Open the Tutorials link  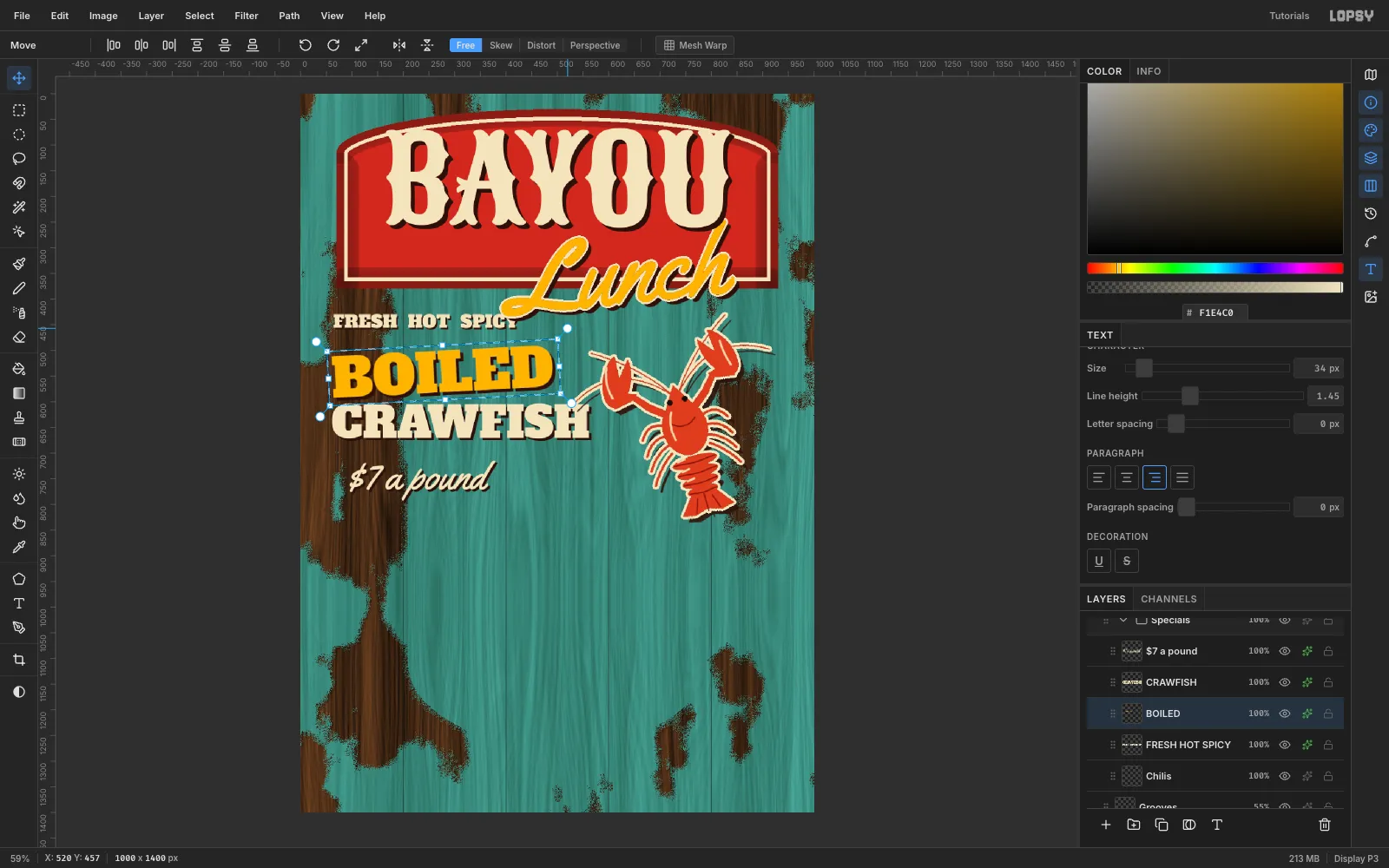pyautogui.click(x=1289, y=16)
